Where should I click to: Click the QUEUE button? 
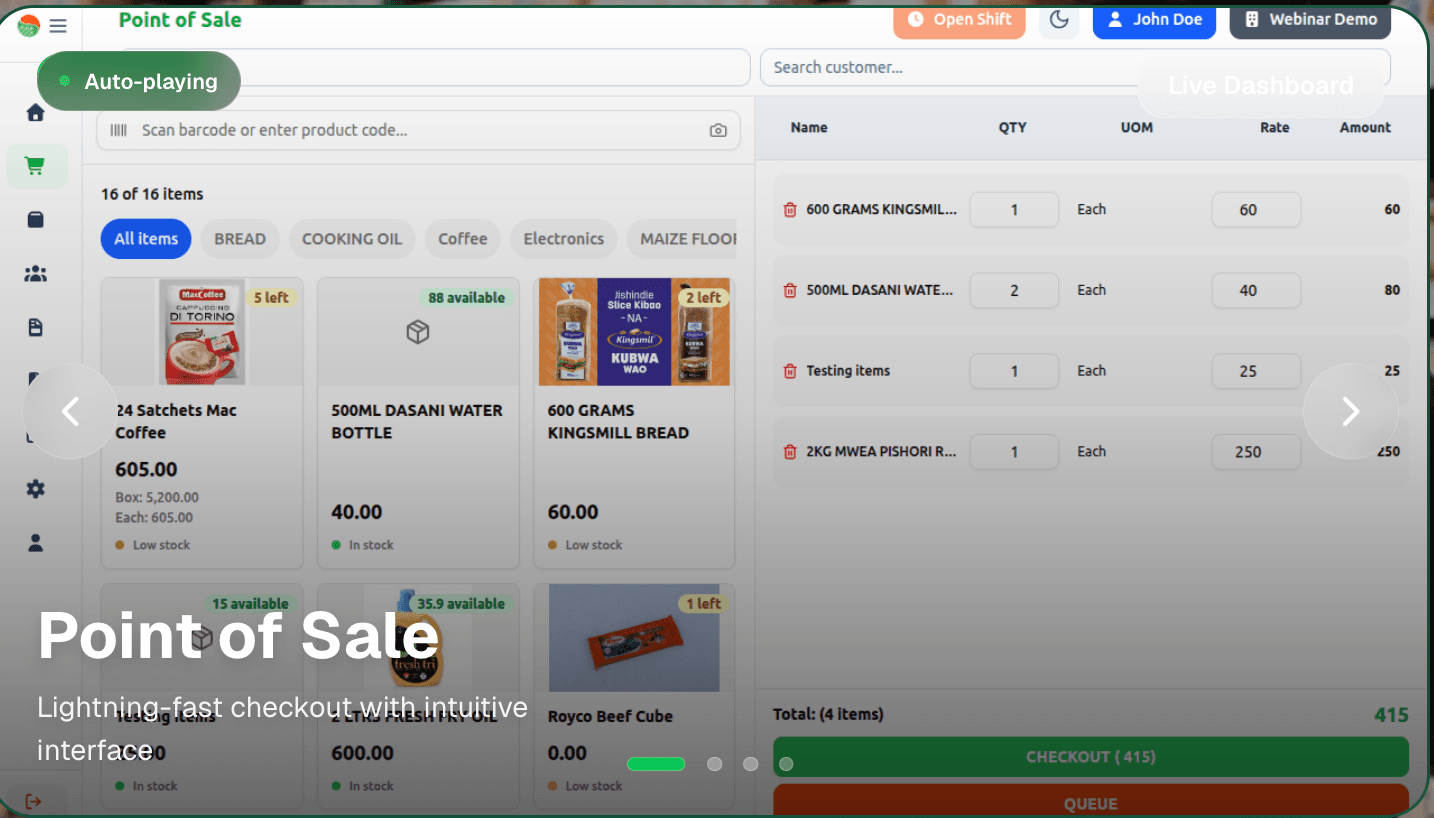(x=1091, y=801)
